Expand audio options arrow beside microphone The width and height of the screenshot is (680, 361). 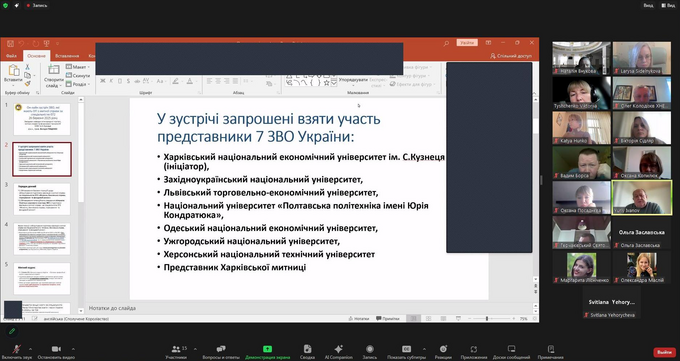tap(30, 348)
